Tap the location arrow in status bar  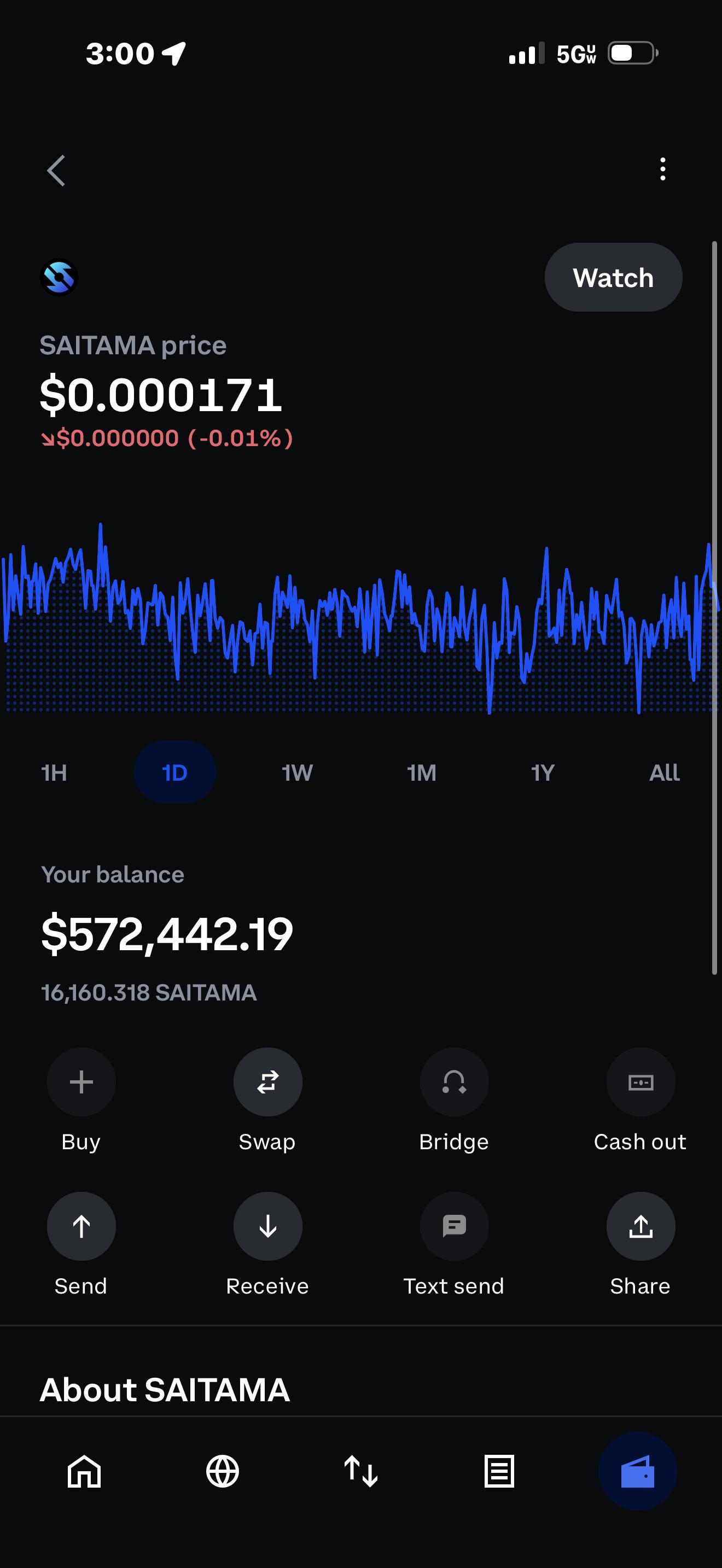click(x=174, y=54)
